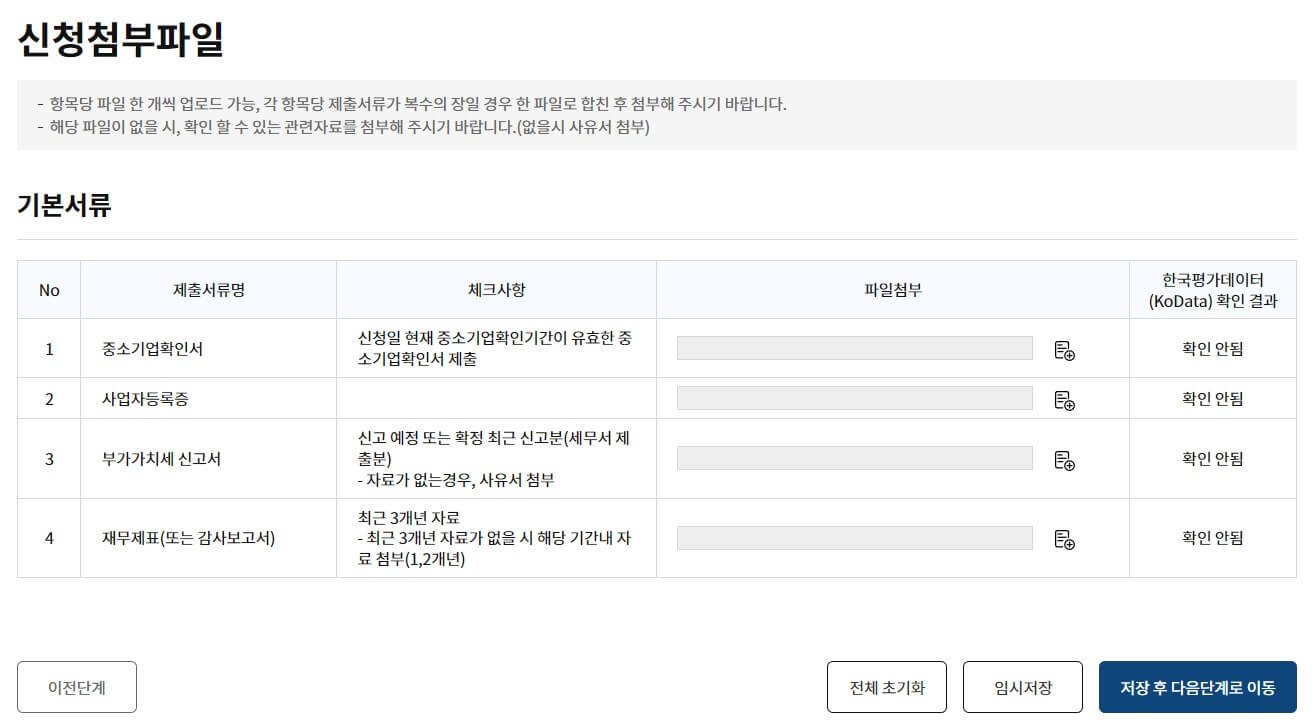Viewport: 1314px width, 725px height.
Task: Save draft using 임시저장 button
Action: click(x=1023, y=687)
